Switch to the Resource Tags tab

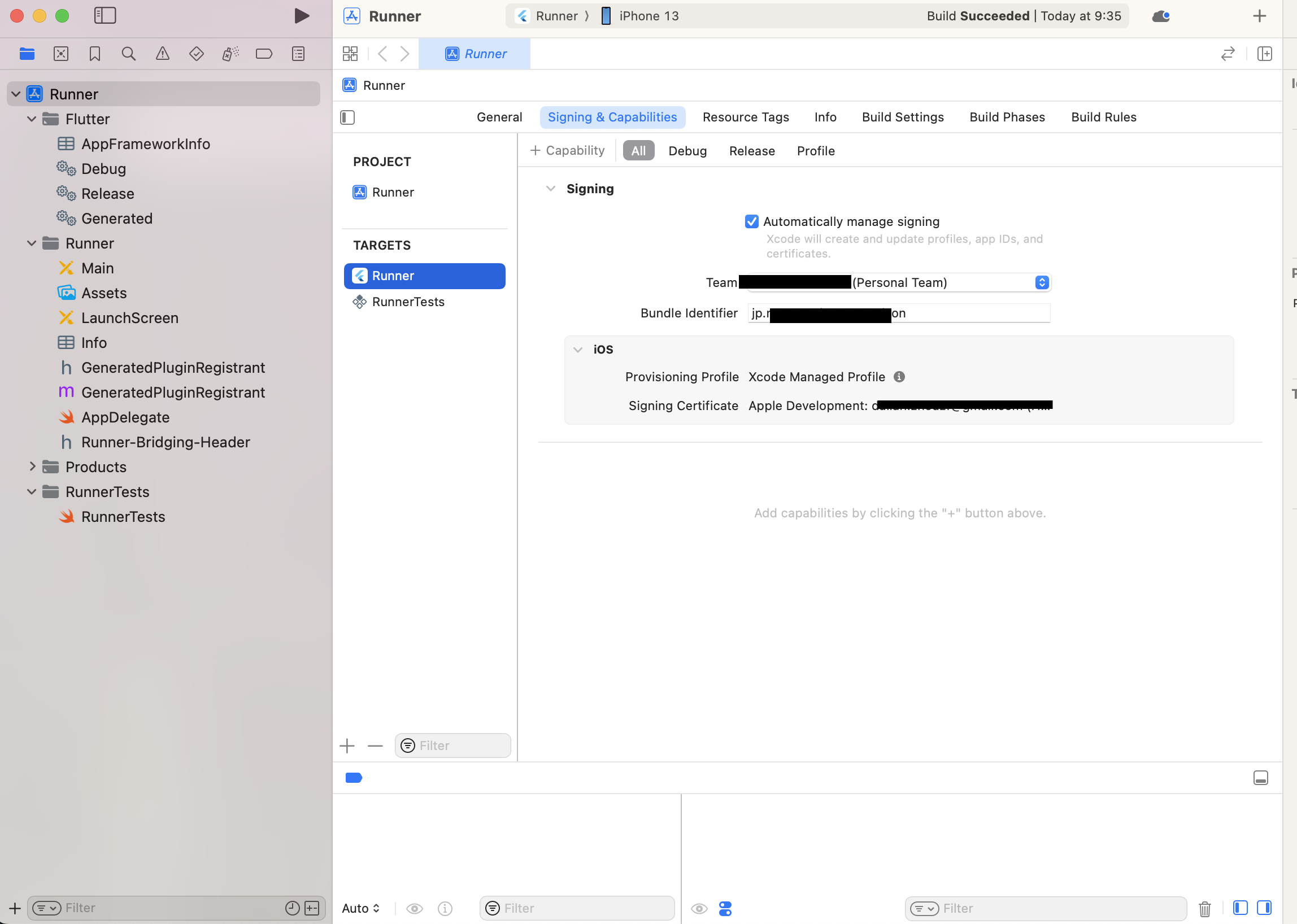point(746,117)
